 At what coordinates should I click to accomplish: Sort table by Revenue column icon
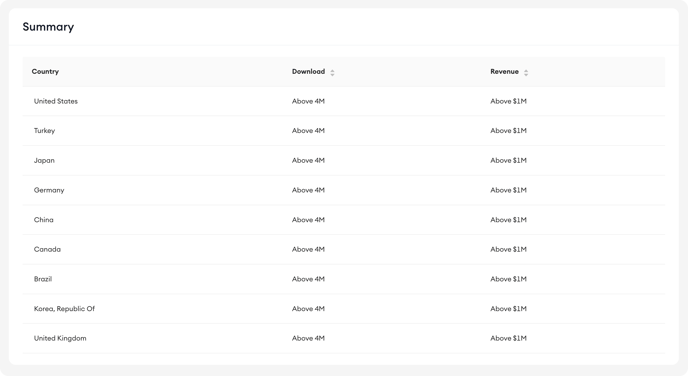[526, 72]
